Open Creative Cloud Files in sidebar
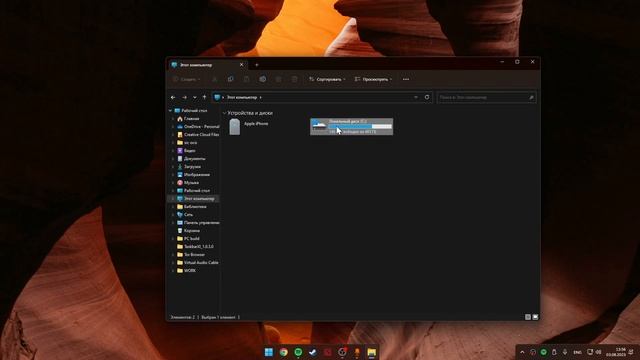The height and width of the screenshot is (360, 640). pos(198,134)
